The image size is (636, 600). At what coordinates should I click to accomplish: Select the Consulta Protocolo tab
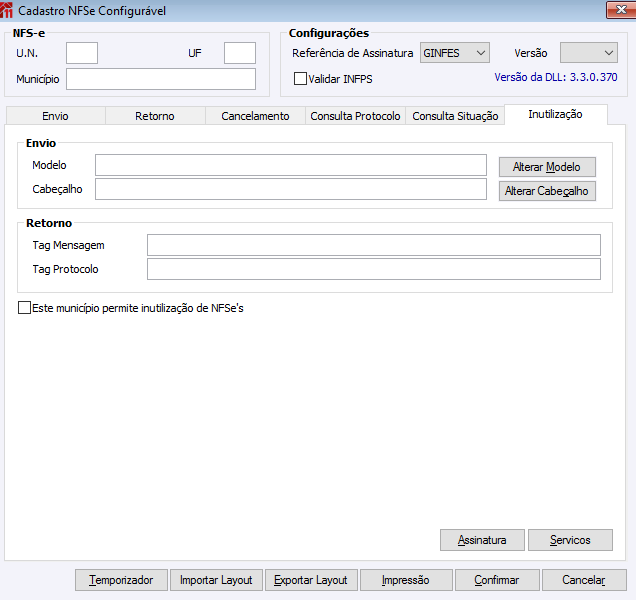point(355,116)
